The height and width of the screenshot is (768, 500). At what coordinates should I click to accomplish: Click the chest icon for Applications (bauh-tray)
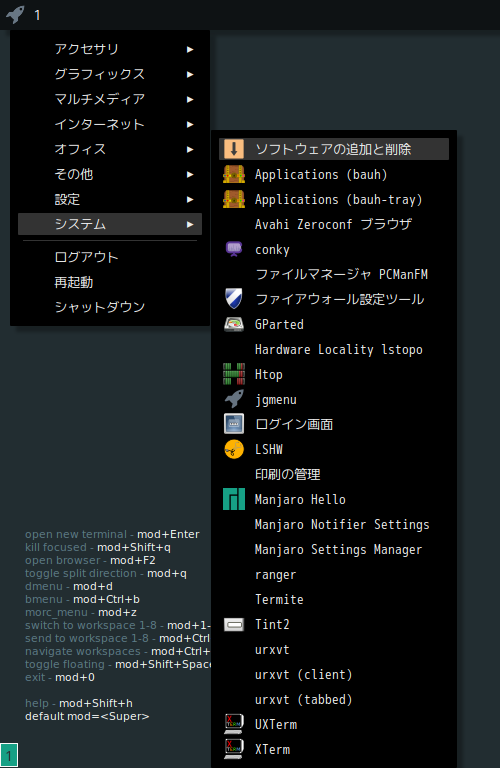(x=234, y=199)
